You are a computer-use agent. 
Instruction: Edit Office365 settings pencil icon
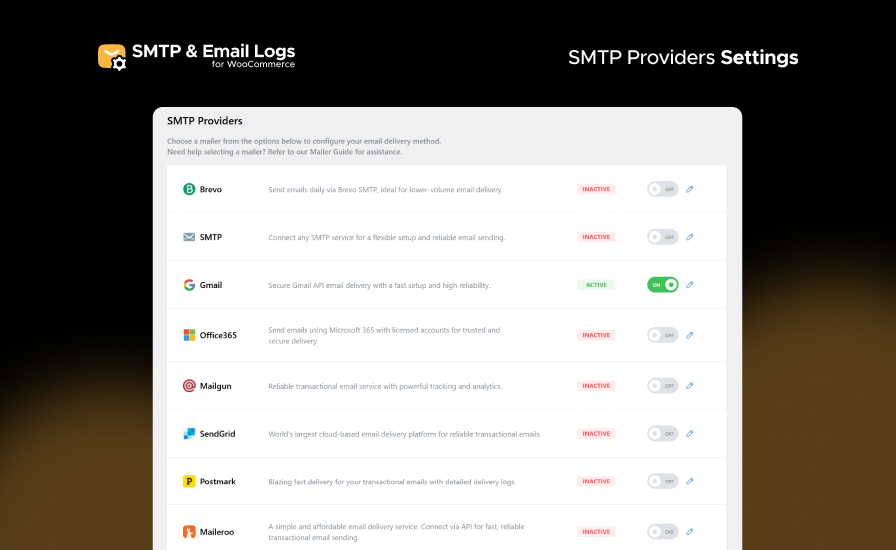(x=690, y=335)
